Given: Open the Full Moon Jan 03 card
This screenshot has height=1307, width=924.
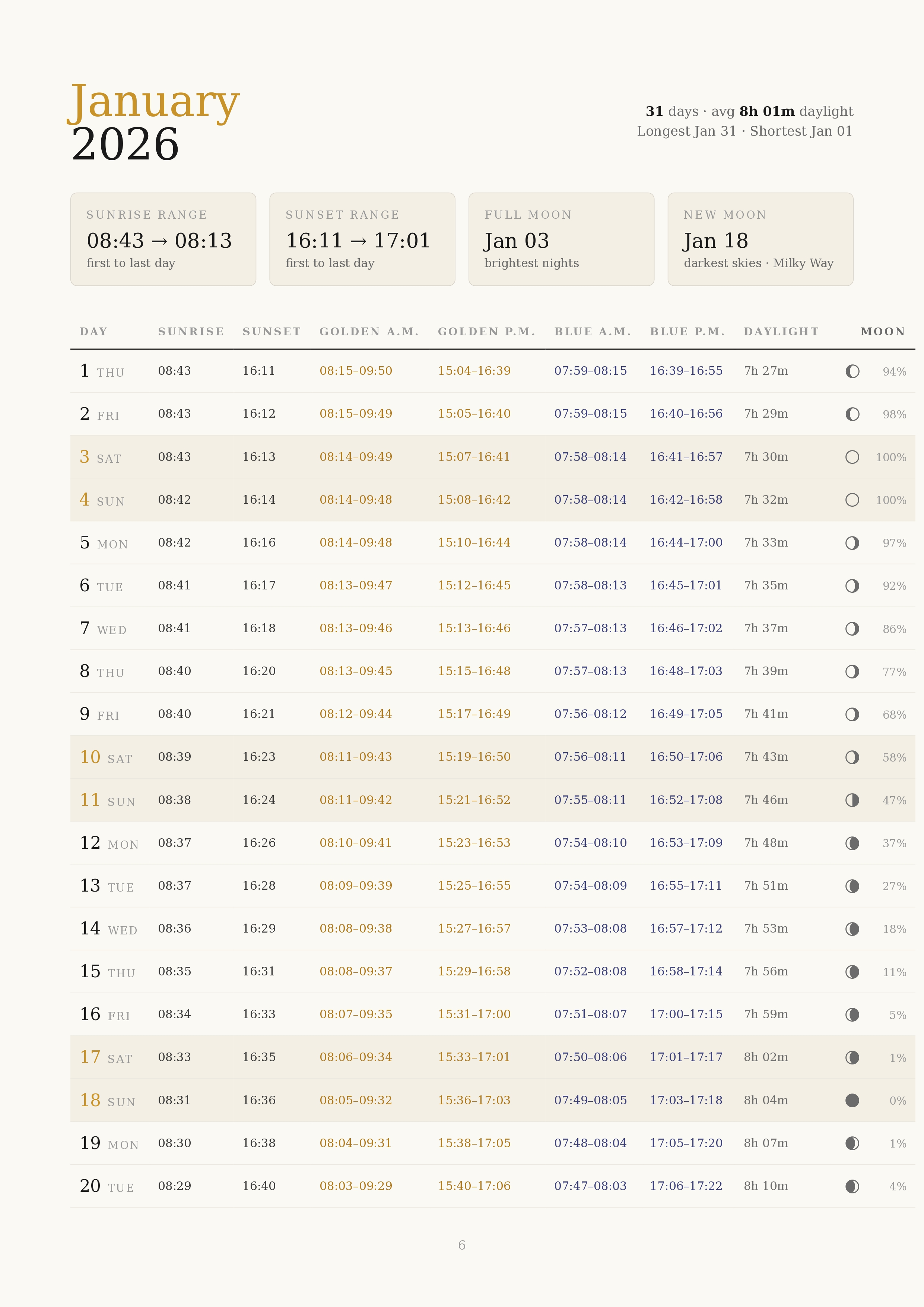Looking at the screenshot, I should pos(562,238).
